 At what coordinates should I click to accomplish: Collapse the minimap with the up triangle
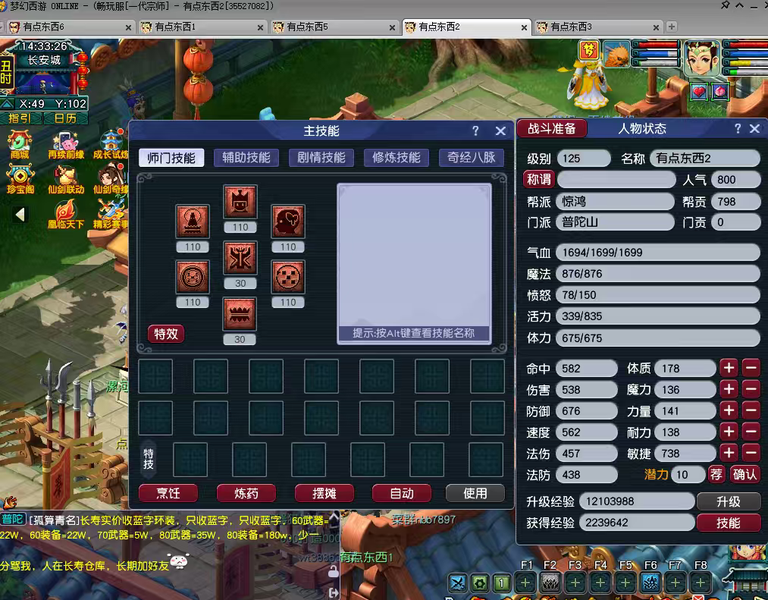pyautogui.click(x=7, y=104)
